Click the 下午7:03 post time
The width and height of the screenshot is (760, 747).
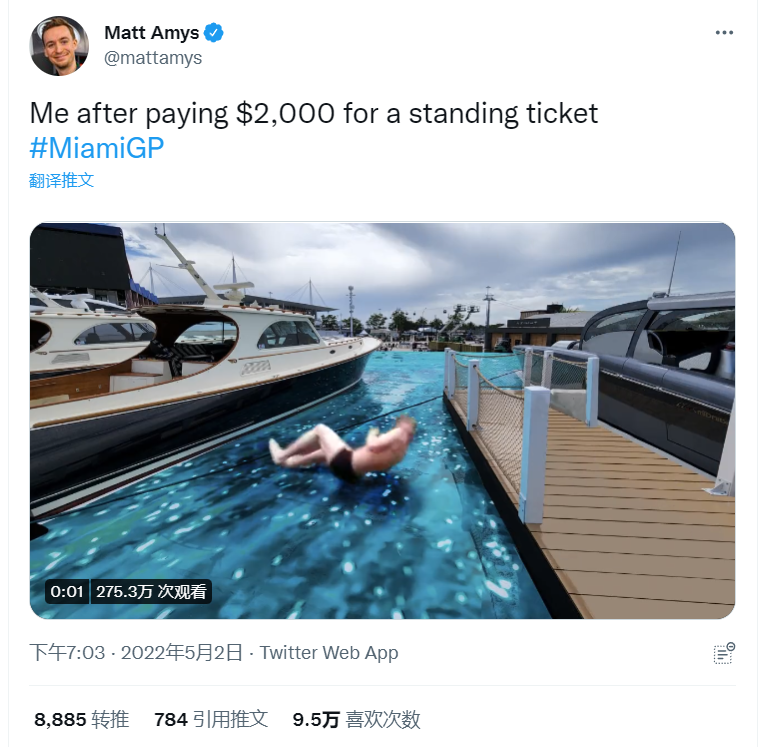click(68, 653)
